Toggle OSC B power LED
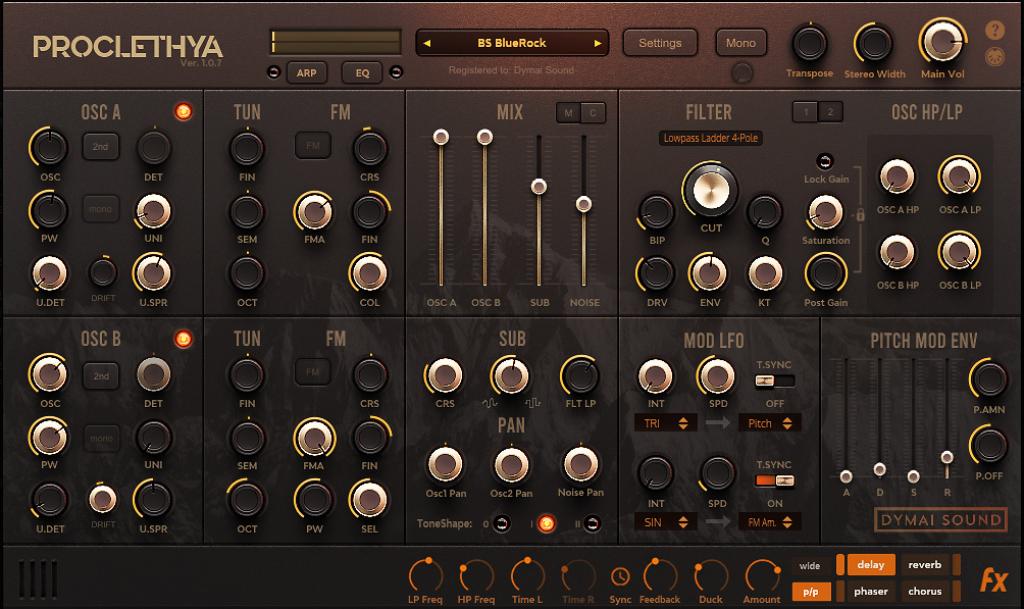Image resolution: width=1024 pixels, height=609 pixels. tap(183, 339)
